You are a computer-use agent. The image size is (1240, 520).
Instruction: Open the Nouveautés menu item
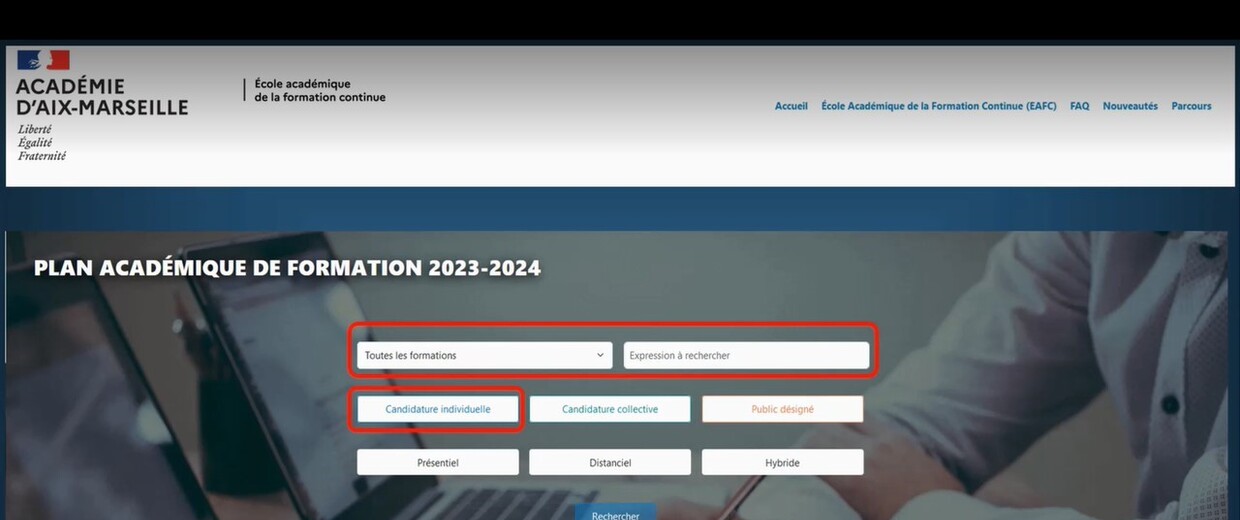tap(1130, 106)
